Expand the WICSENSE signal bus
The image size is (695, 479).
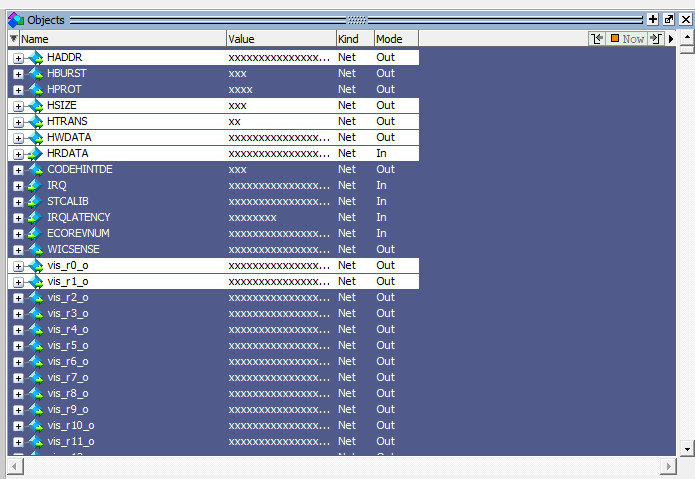pos(18,250)
